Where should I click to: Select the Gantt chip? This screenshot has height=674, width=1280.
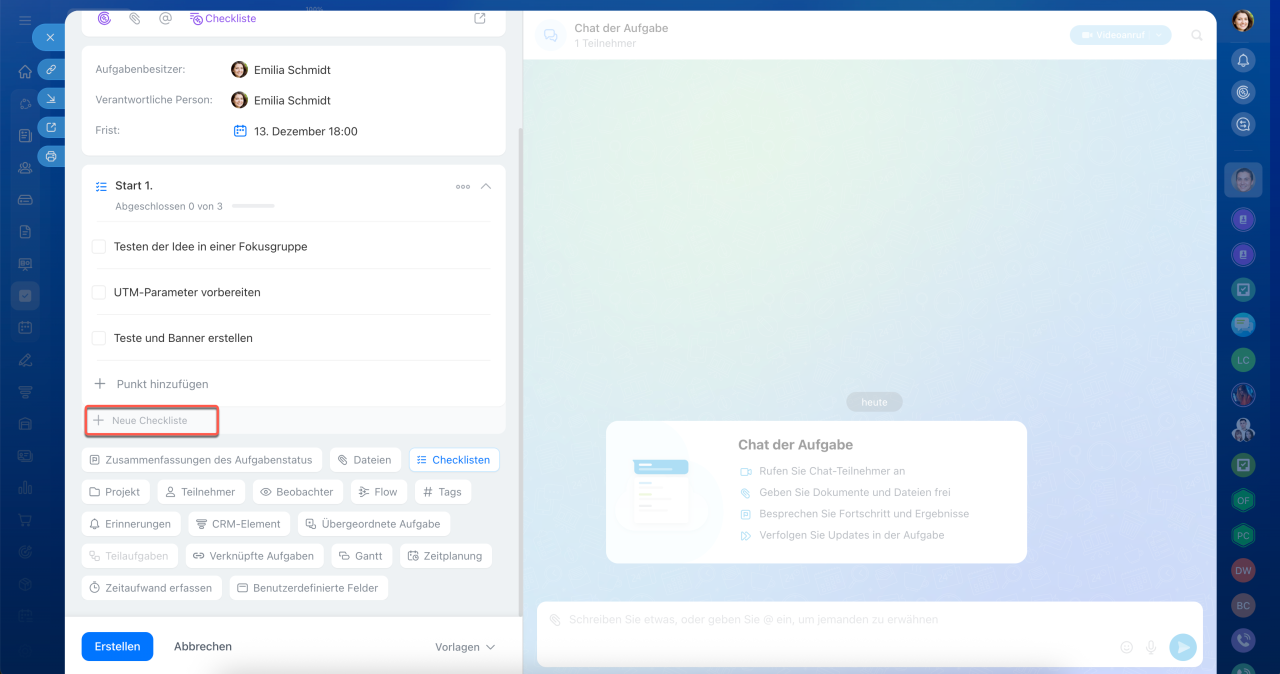pos(361,556)
